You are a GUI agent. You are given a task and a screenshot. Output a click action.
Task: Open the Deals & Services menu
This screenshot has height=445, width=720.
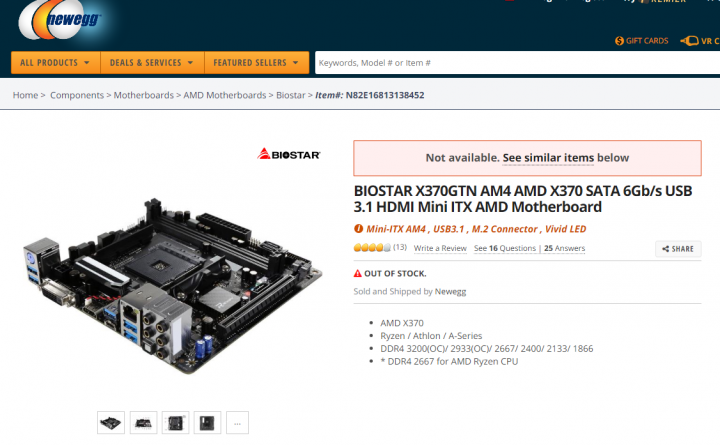pos(152,62)
